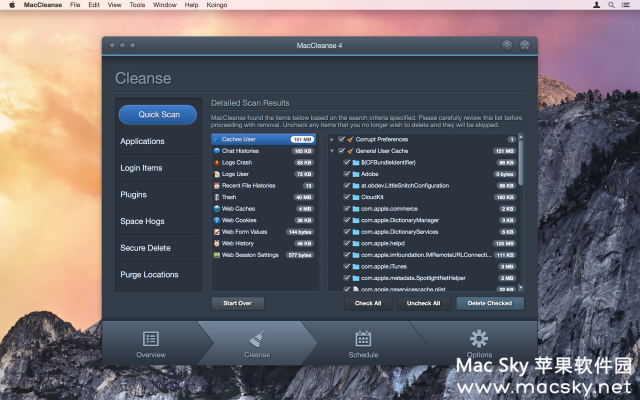
Task: Uncheck the at.obdev.LittleSnitchConfiguration checkbox
Action: tap(347, 185)
